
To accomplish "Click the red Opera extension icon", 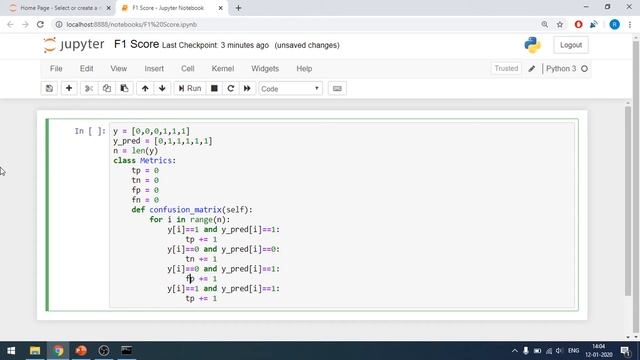I will [578, 24].
